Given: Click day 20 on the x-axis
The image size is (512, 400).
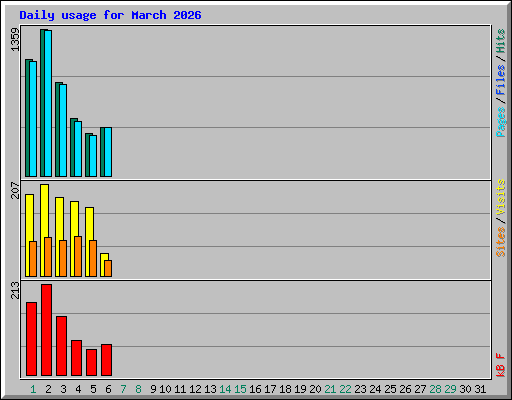Looking at the screenshot, I should click(x=315, y=389).
